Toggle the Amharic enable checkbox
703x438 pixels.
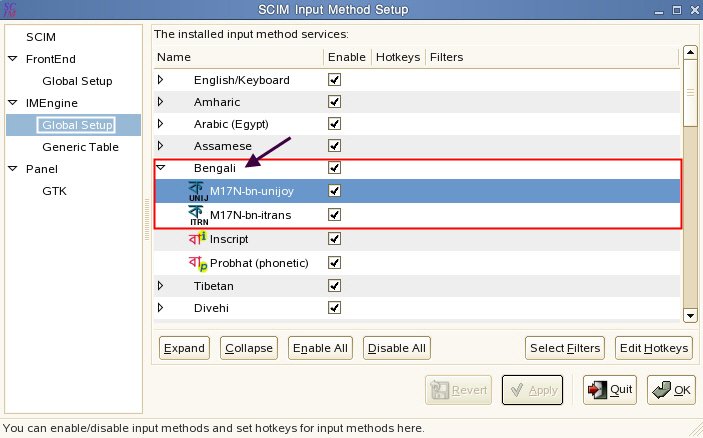click(334, 102)
